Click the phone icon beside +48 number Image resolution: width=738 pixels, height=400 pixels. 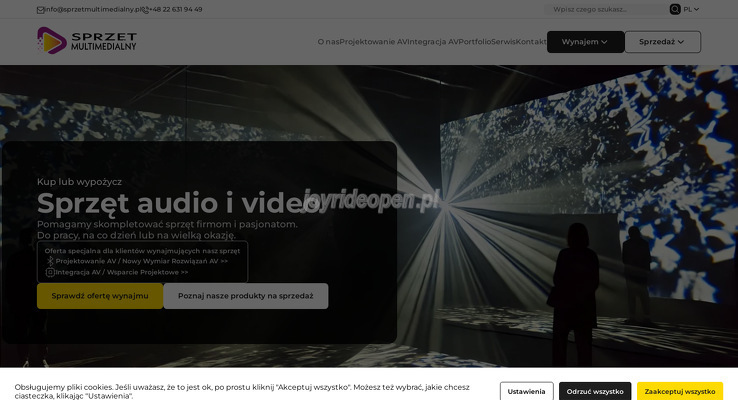[x=144, y=9]
